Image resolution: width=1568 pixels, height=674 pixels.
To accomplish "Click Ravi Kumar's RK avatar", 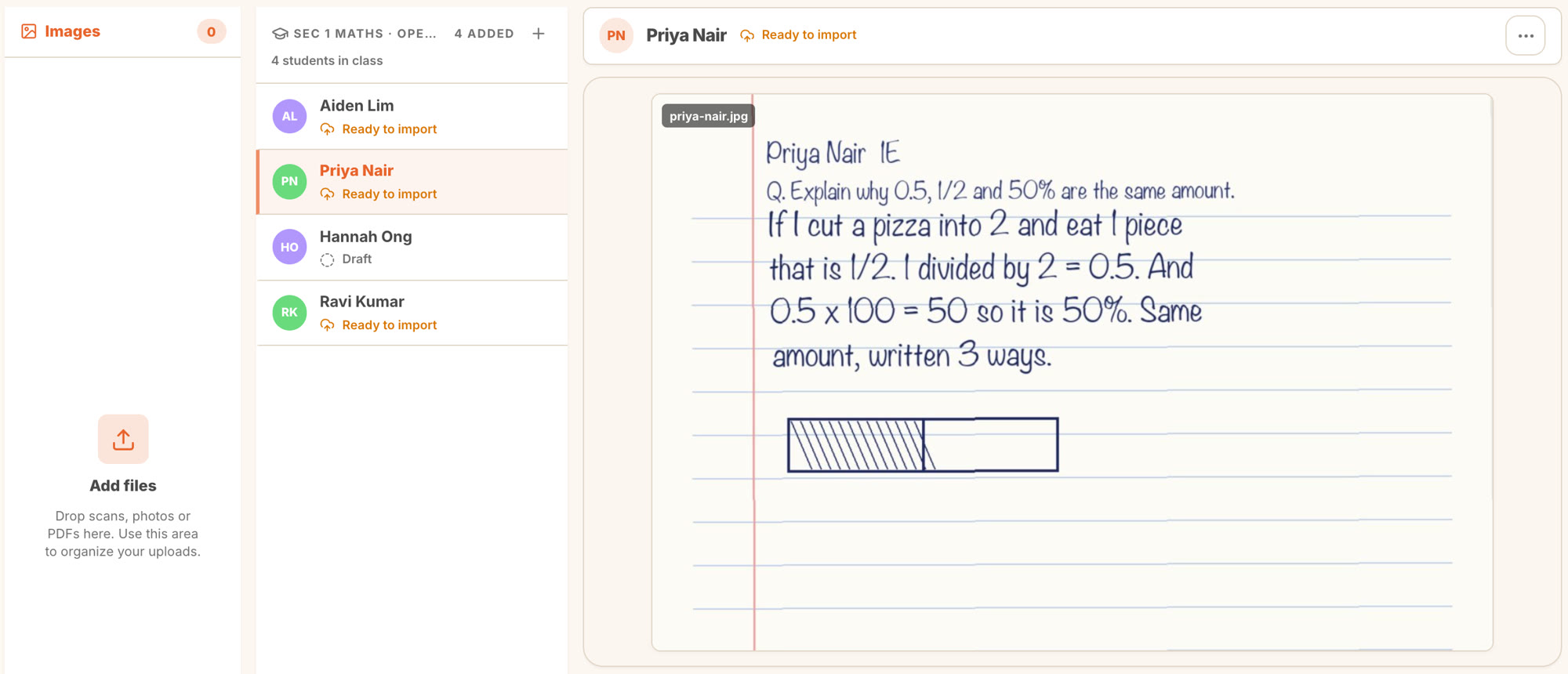I will click(x=289, y=312).
